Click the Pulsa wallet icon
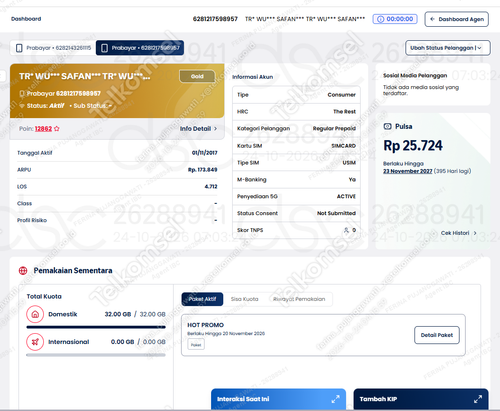Screen dimensions: 500x411 (x=387, y=126)
